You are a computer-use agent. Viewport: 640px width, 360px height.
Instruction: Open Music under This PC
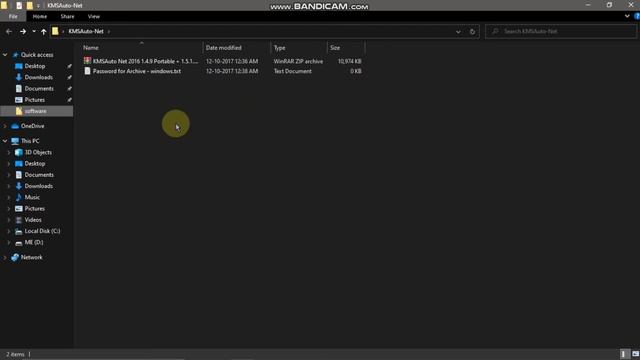tap(32, 197)
